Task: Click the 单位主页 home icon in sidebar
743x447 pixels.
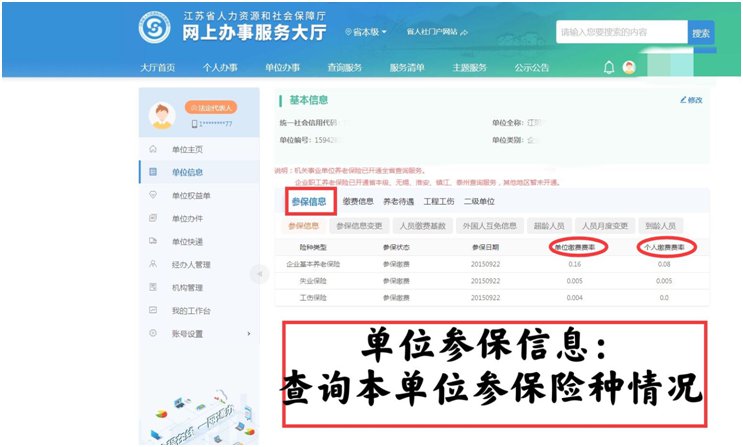Action: [153, 149]
